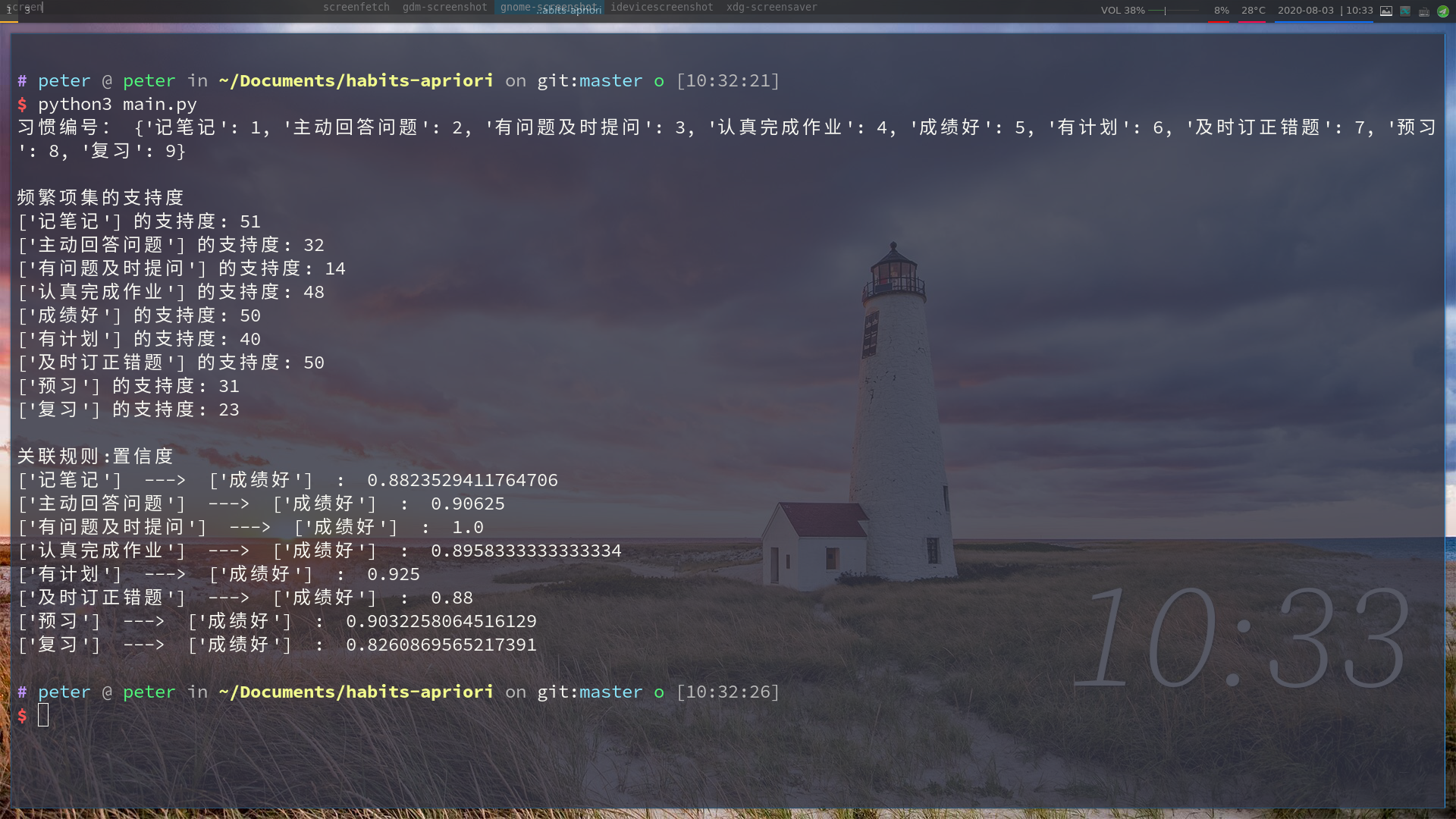Image resolution: width=1456 pixels, height=819 pixels.
Task: Click the 2020-08-03 date display
Action: coord(1305,11)
